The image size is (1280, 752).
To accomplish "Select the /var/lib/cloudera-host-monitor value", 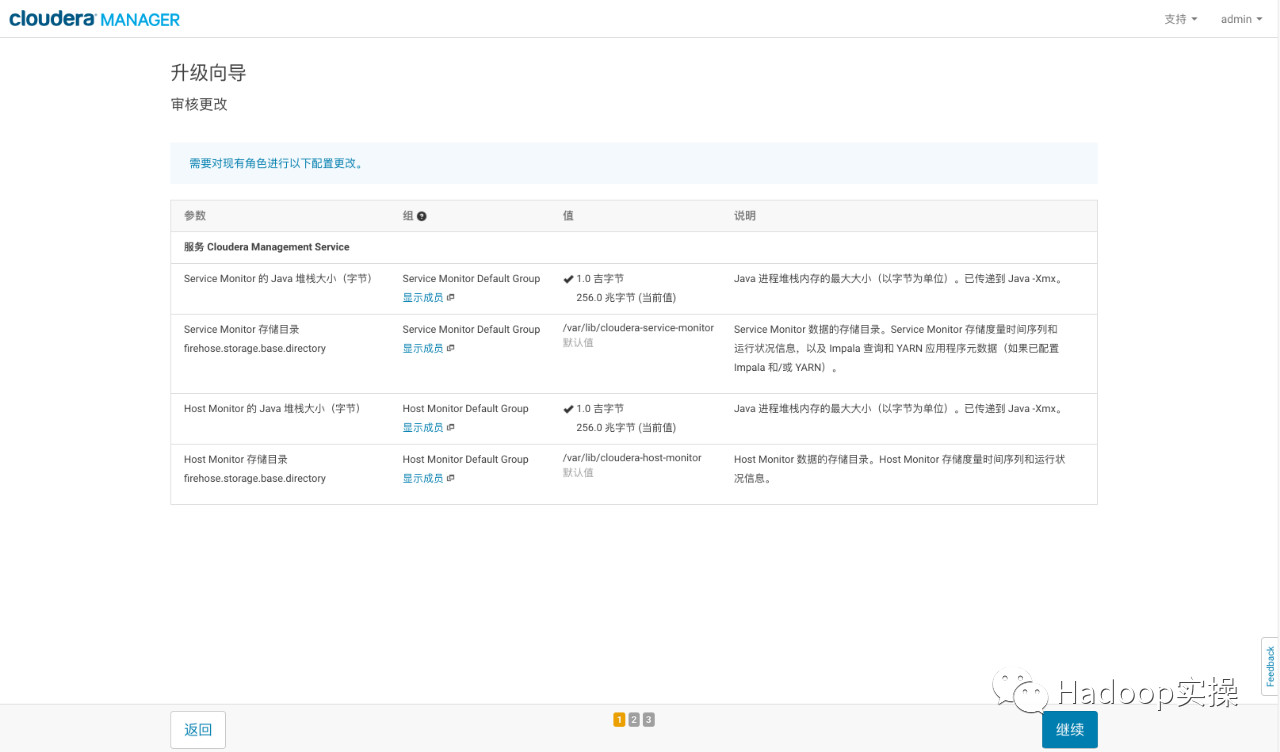I will click(632, 458).
